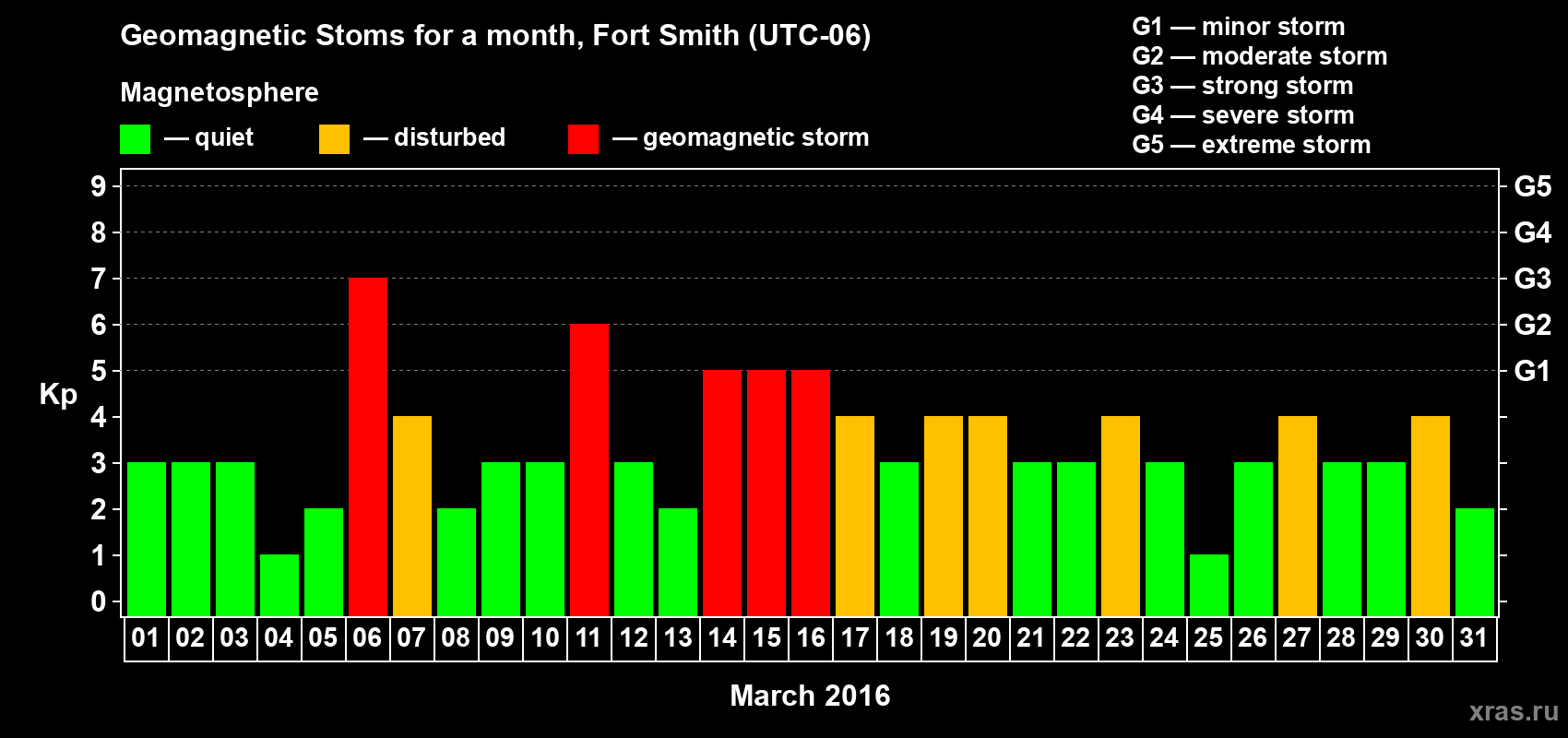The height and width of the screenshot is (738, 1568).
Task: Select the orange bar for day 30
Action: coord(1431,516)
